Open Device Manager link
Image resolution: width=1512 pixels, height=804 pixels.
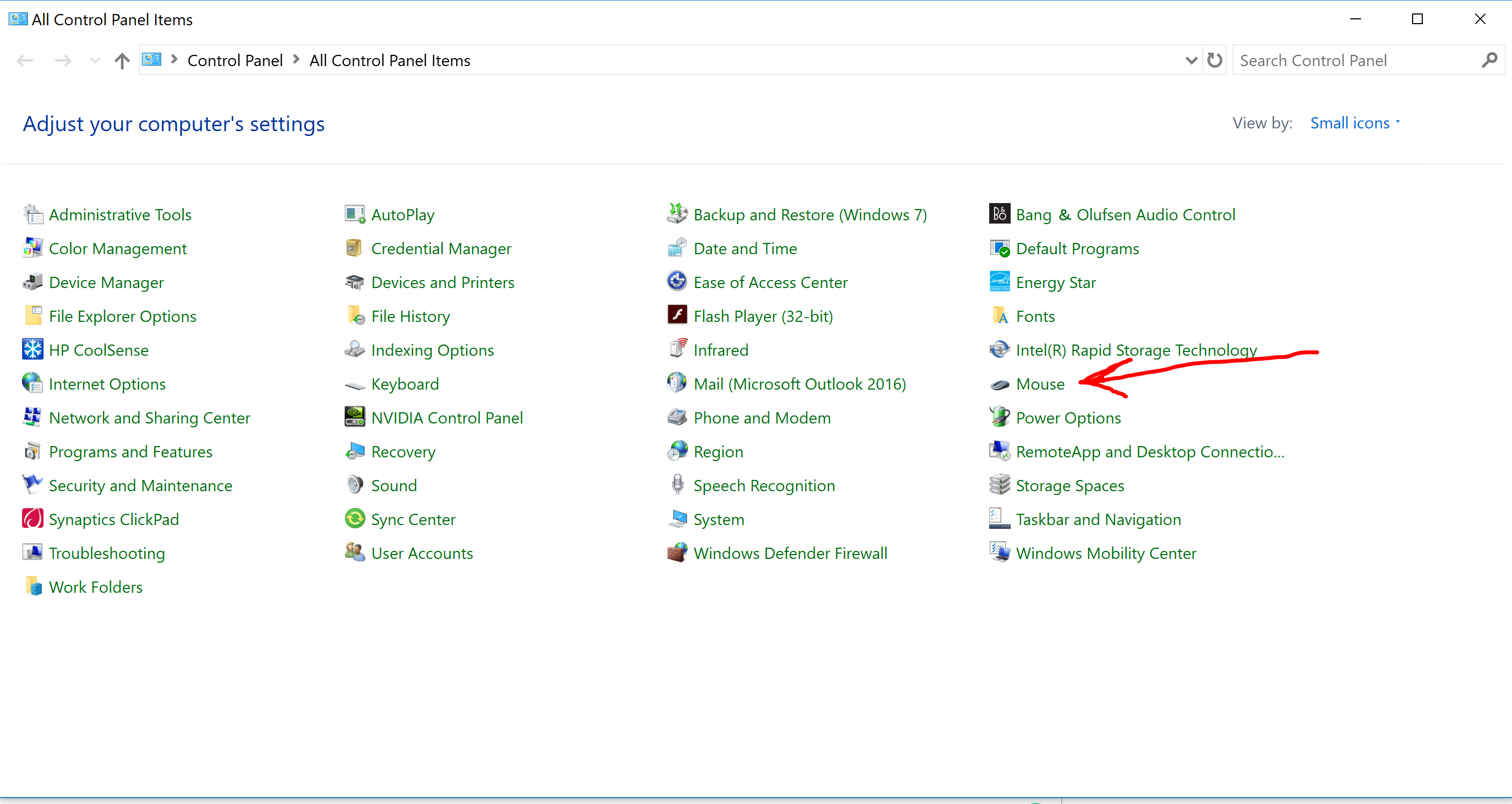[x=106, y=283]
